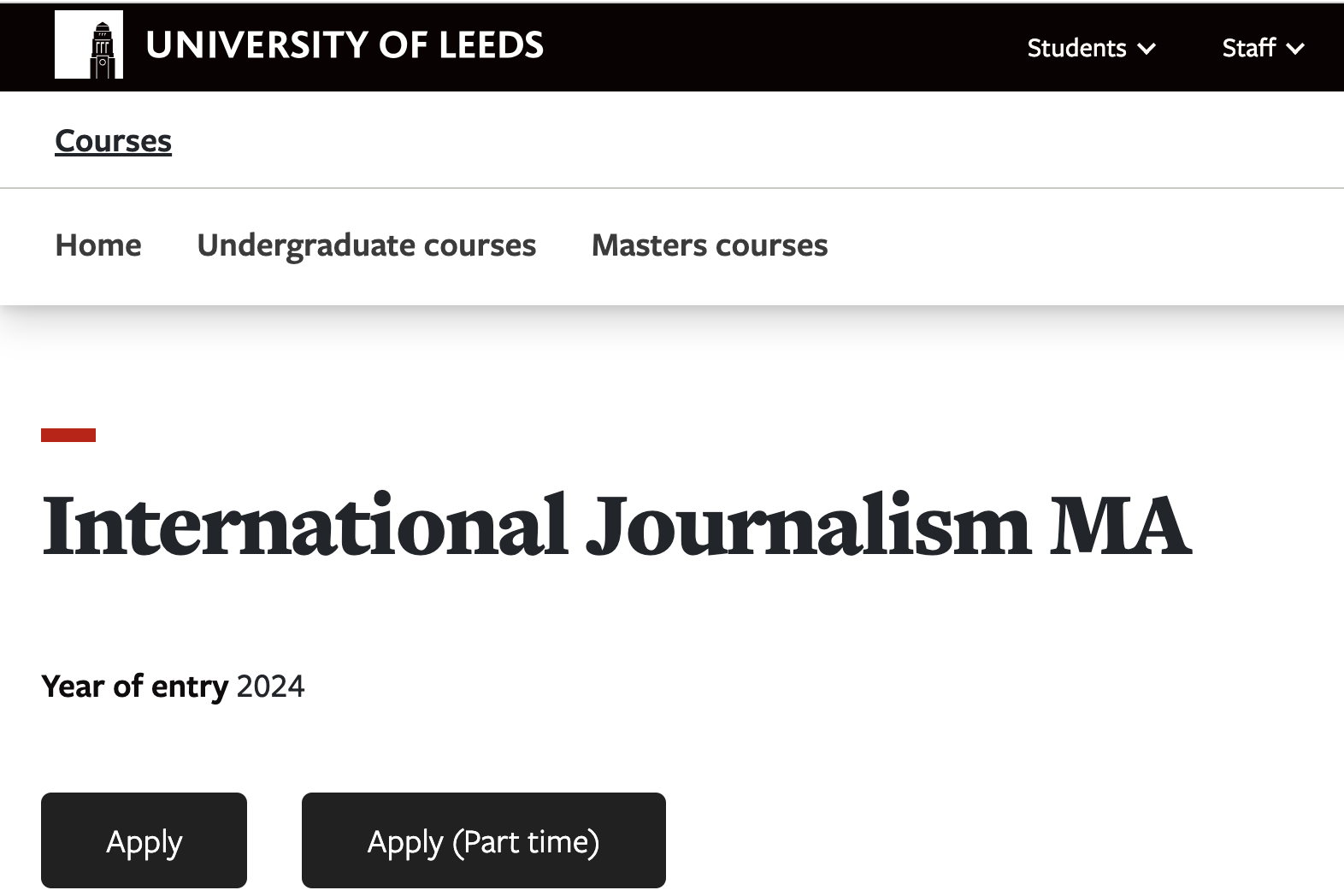Click the white space right of Masters courses
This screenshot has height=896, width=1344.
1086,246
